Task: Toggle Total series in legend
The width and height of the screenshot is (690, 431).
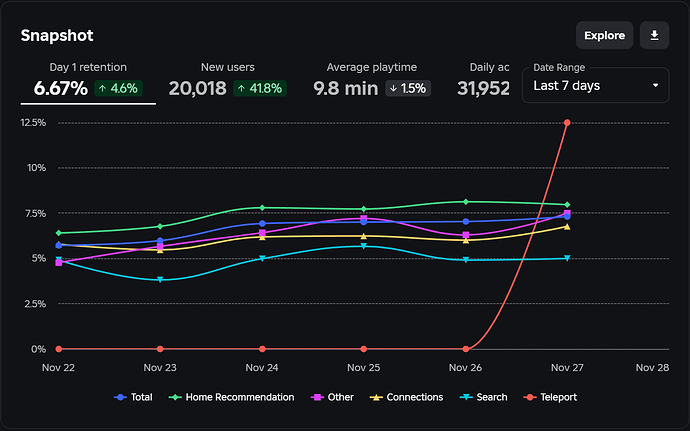Action: coord(133,397)
